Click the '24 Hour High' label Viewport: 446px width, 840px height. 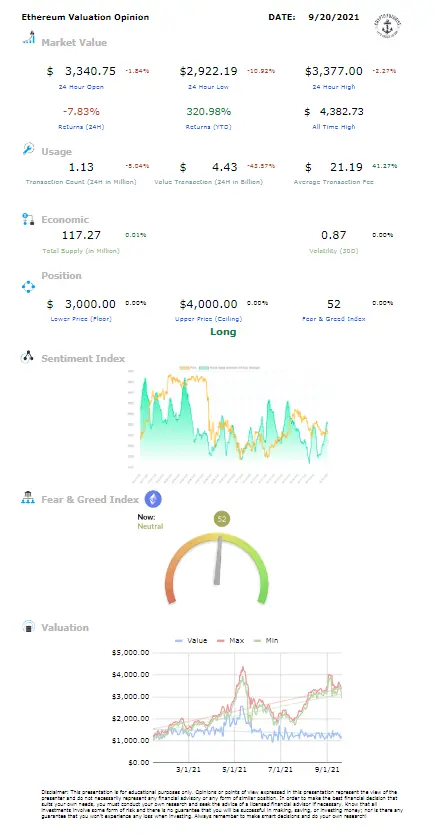(334, 87)
